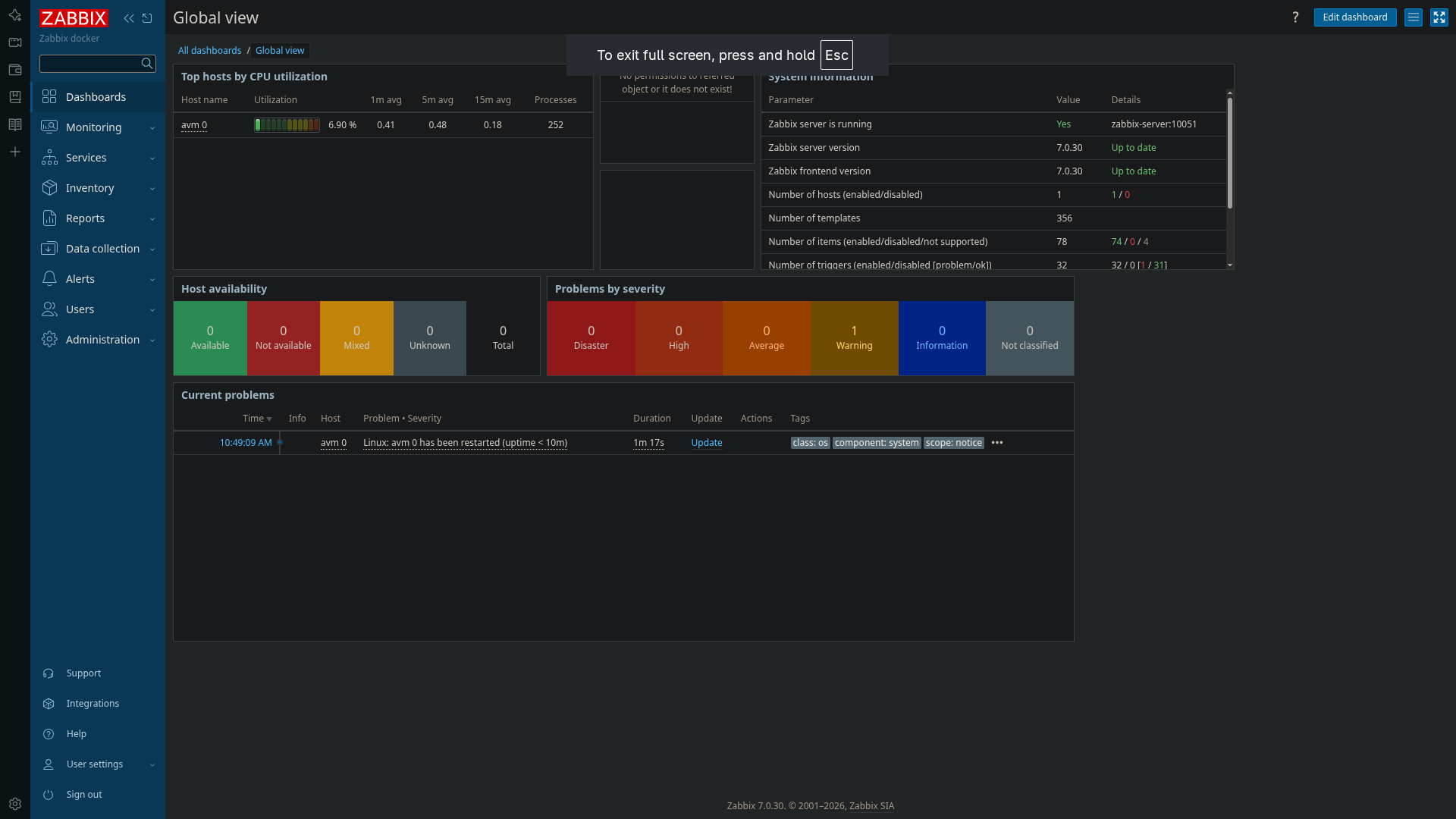Viewport: 1456px width, 819px height.
Task: Select the Support menu entry
Action: tap(83, 673)
